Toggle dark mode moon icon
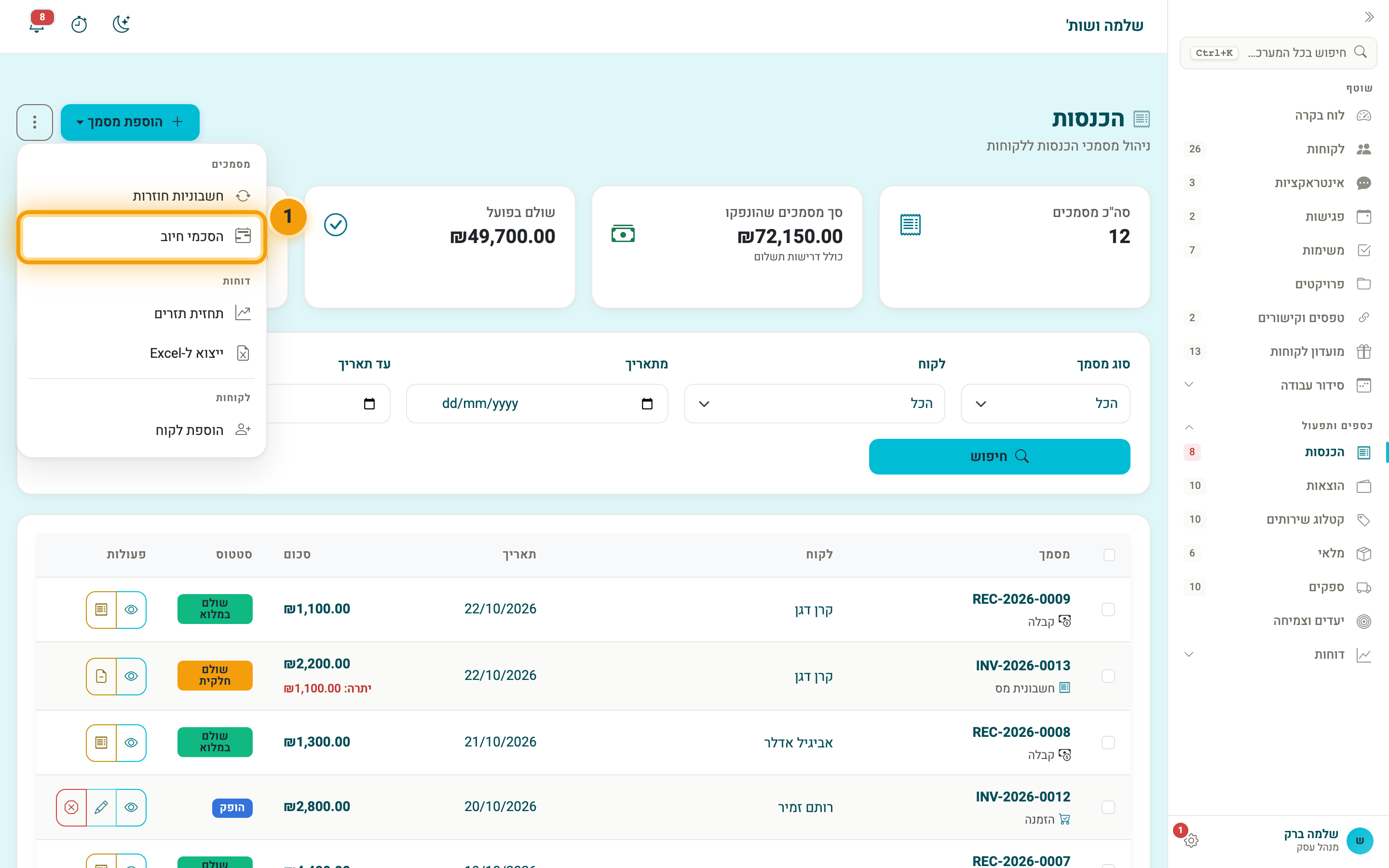 point(121,25)
